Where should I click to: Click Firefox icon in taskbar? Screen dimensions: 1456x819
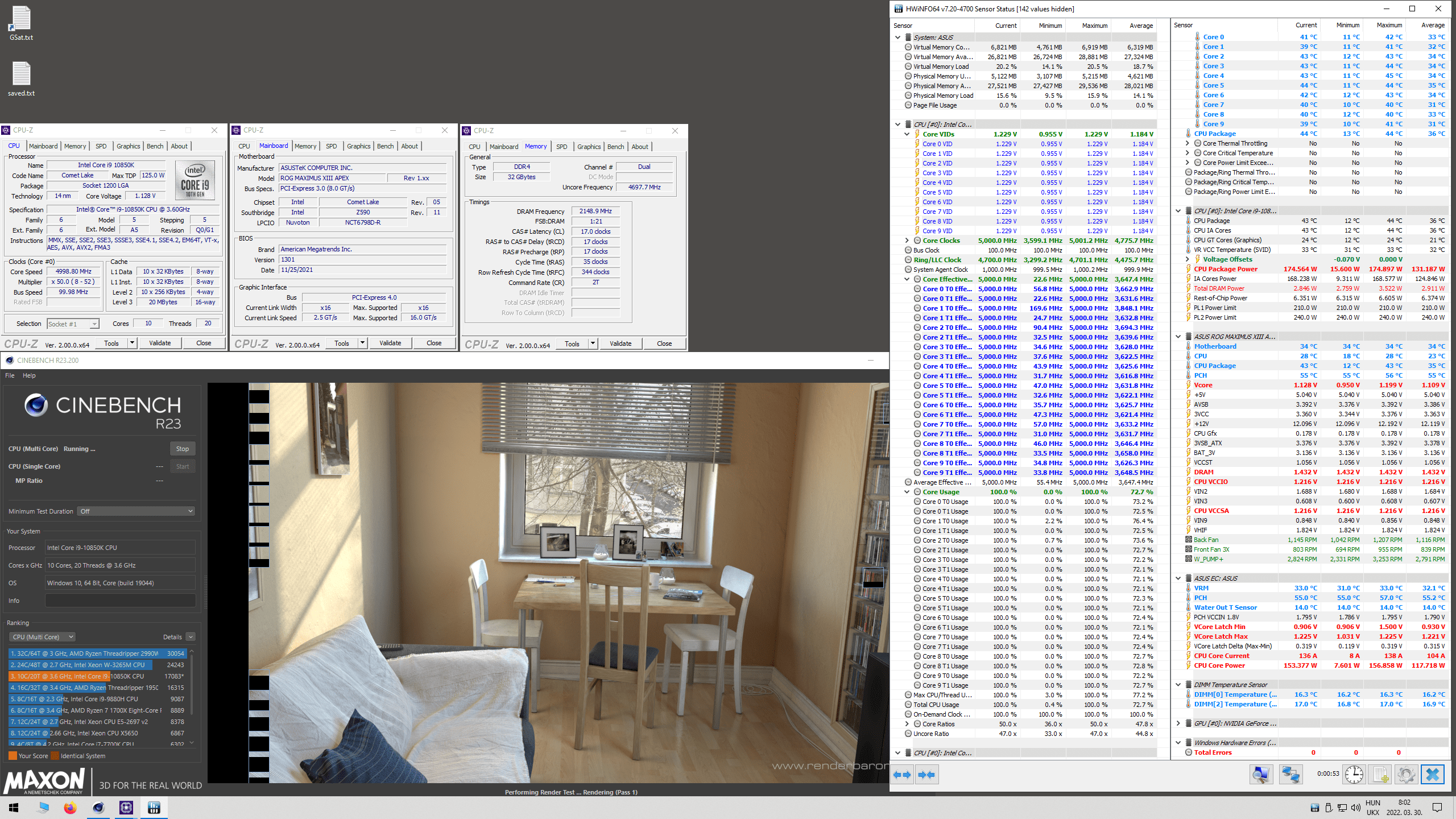(x=70, y=808)
